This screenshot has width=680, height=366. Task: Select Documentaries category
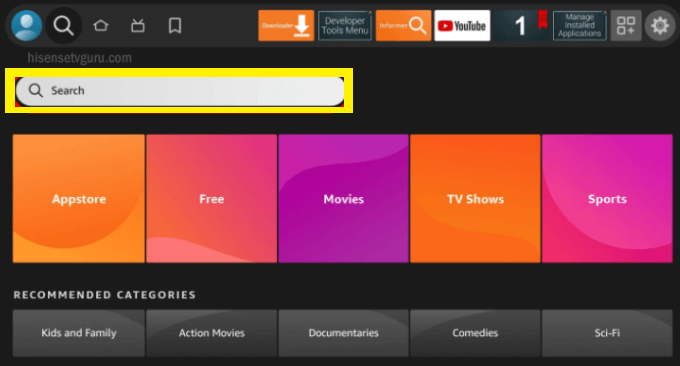pyautogui.click(x=343, y=333)
